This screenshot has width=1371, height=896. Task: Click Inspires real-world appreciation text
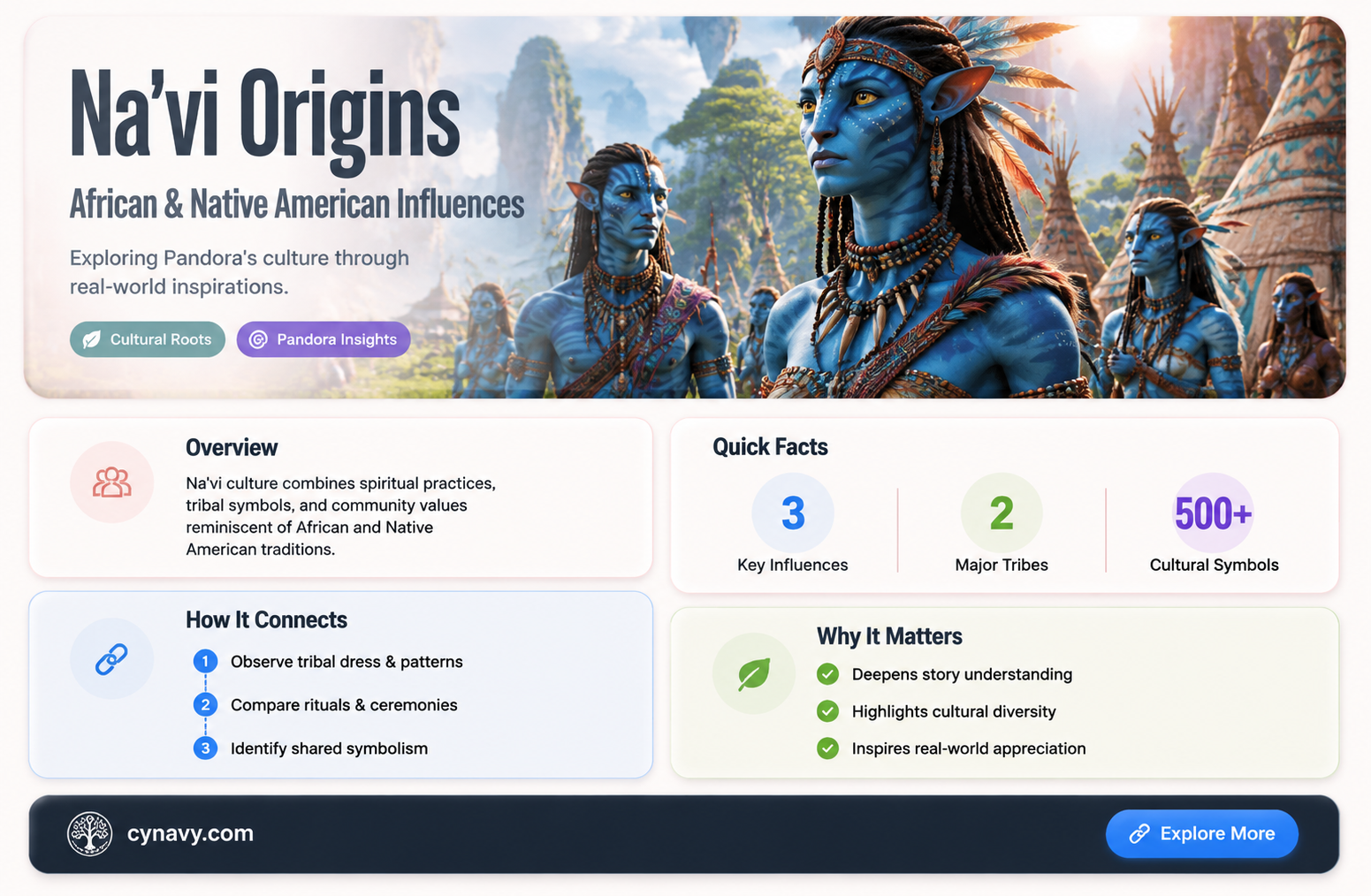pos(969,748)
